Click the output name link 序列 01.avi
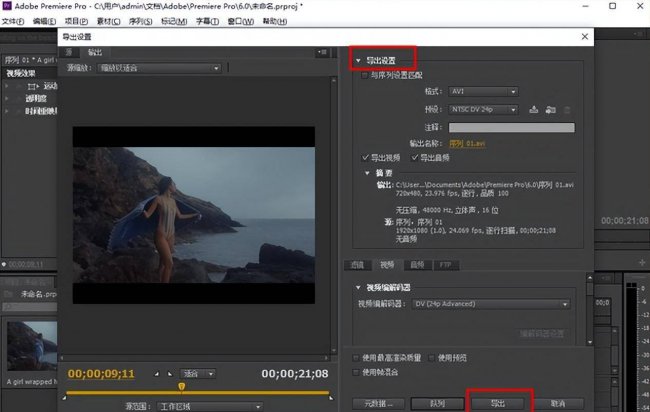The image size is (650, 412). click(x=467, y=143)
